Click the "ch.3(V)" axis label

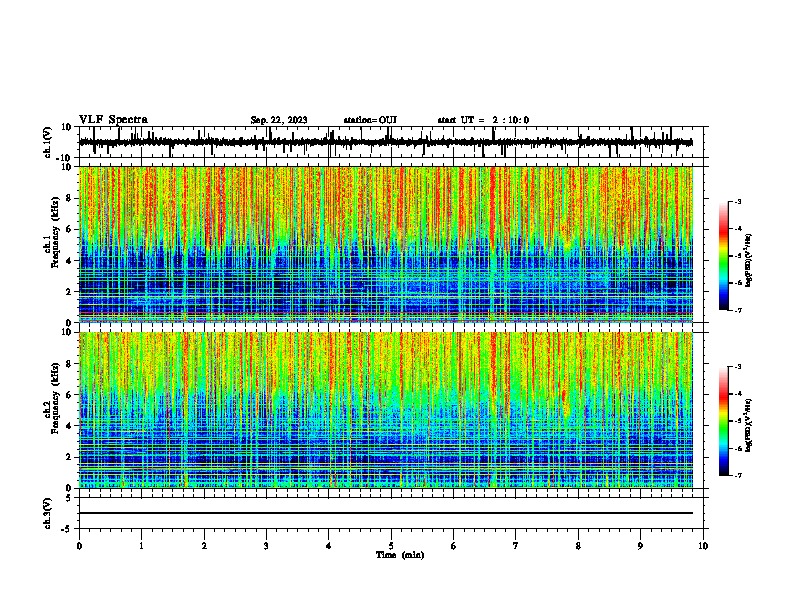pyautogui.click(x=48, y=513)
